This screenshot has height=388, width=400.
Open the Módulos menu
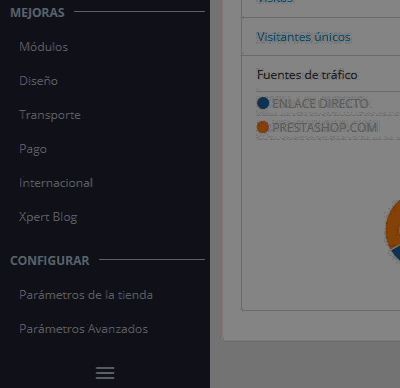[x=43, y=47]
